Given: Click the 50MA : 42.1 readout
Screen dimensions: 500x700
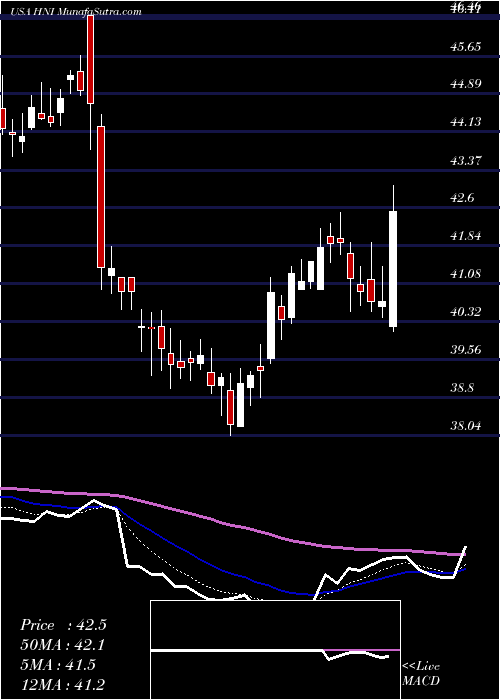Looking at the screenshot, I should (x=63, y=645).
